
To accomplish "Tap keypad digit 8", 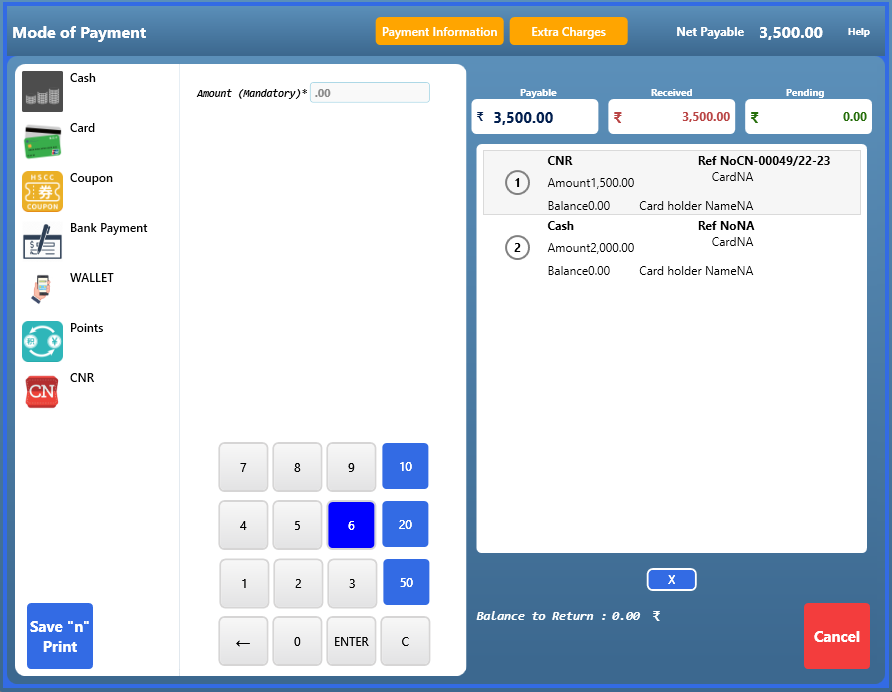I will point(297,467).
